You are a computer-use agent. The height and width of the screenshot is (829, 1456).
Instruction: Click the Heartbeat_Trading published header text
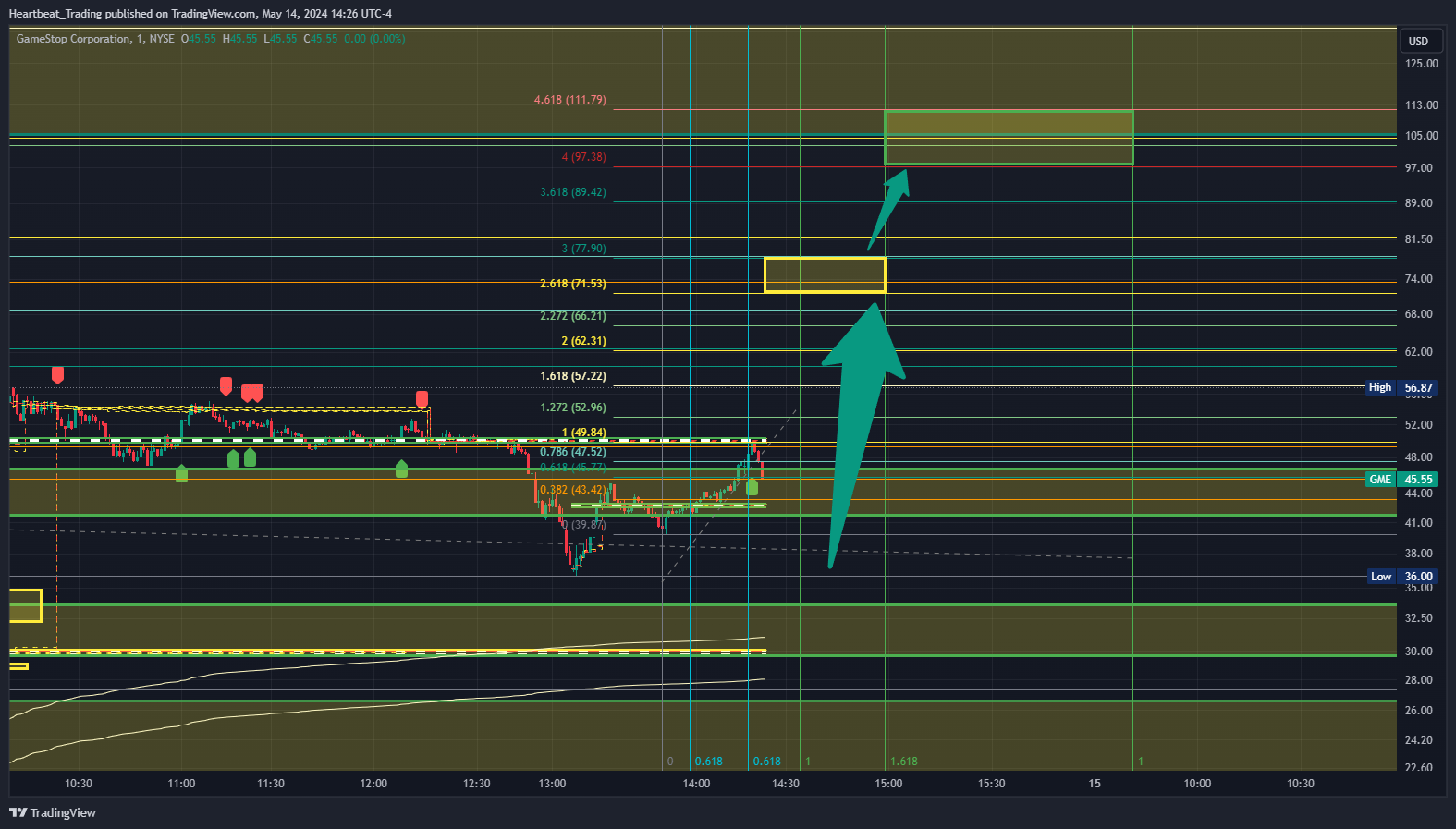click(x=200, y=13)
